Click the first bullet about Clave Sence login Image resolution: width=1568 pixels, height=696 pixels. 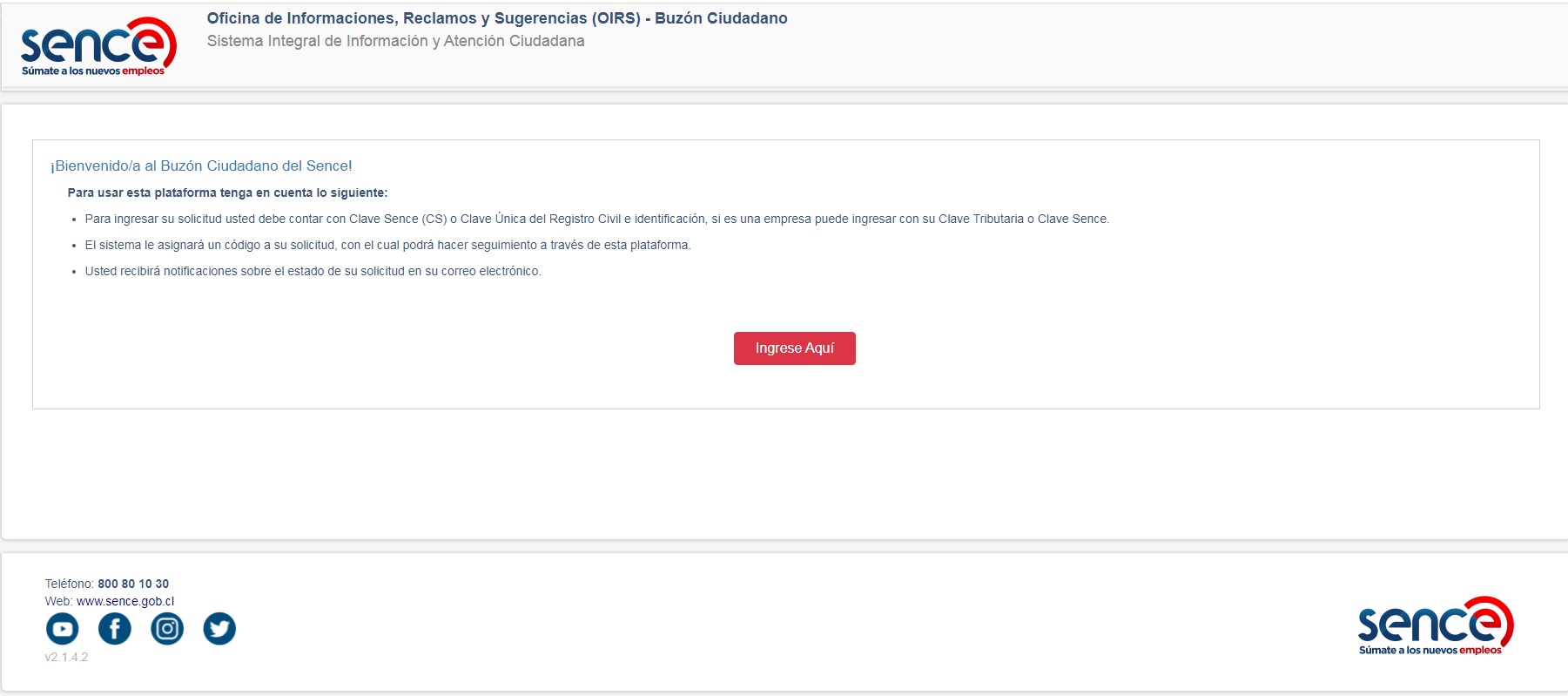click(x=596, y=219)
